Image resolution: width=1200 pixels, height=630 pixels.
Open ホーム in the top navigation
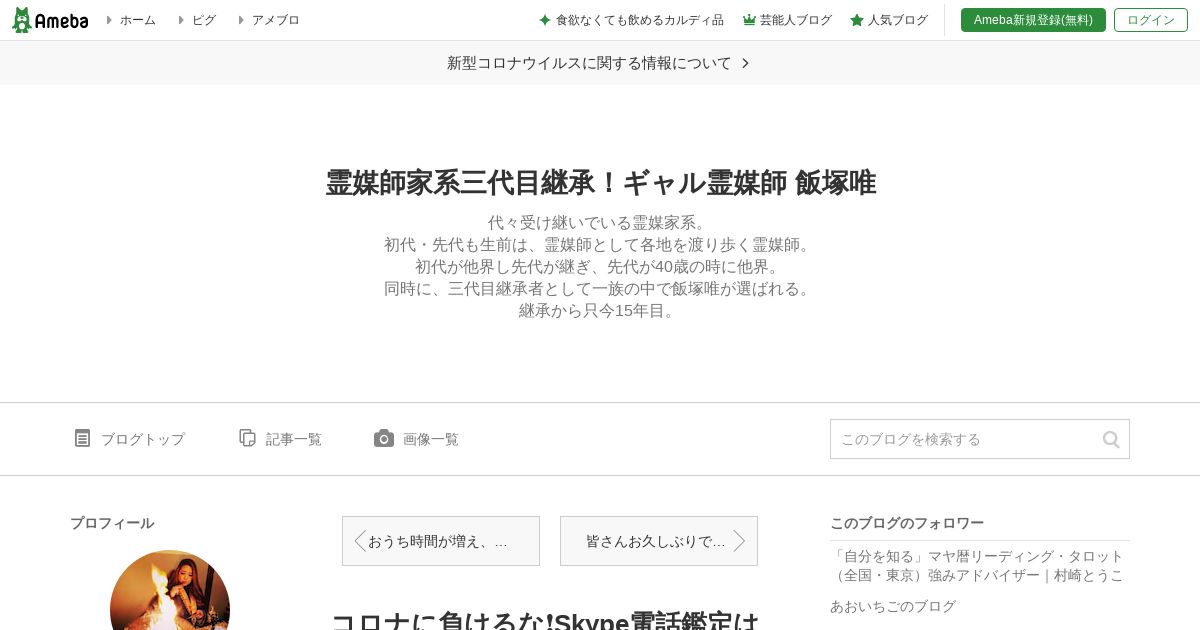(x=137, y=20)
